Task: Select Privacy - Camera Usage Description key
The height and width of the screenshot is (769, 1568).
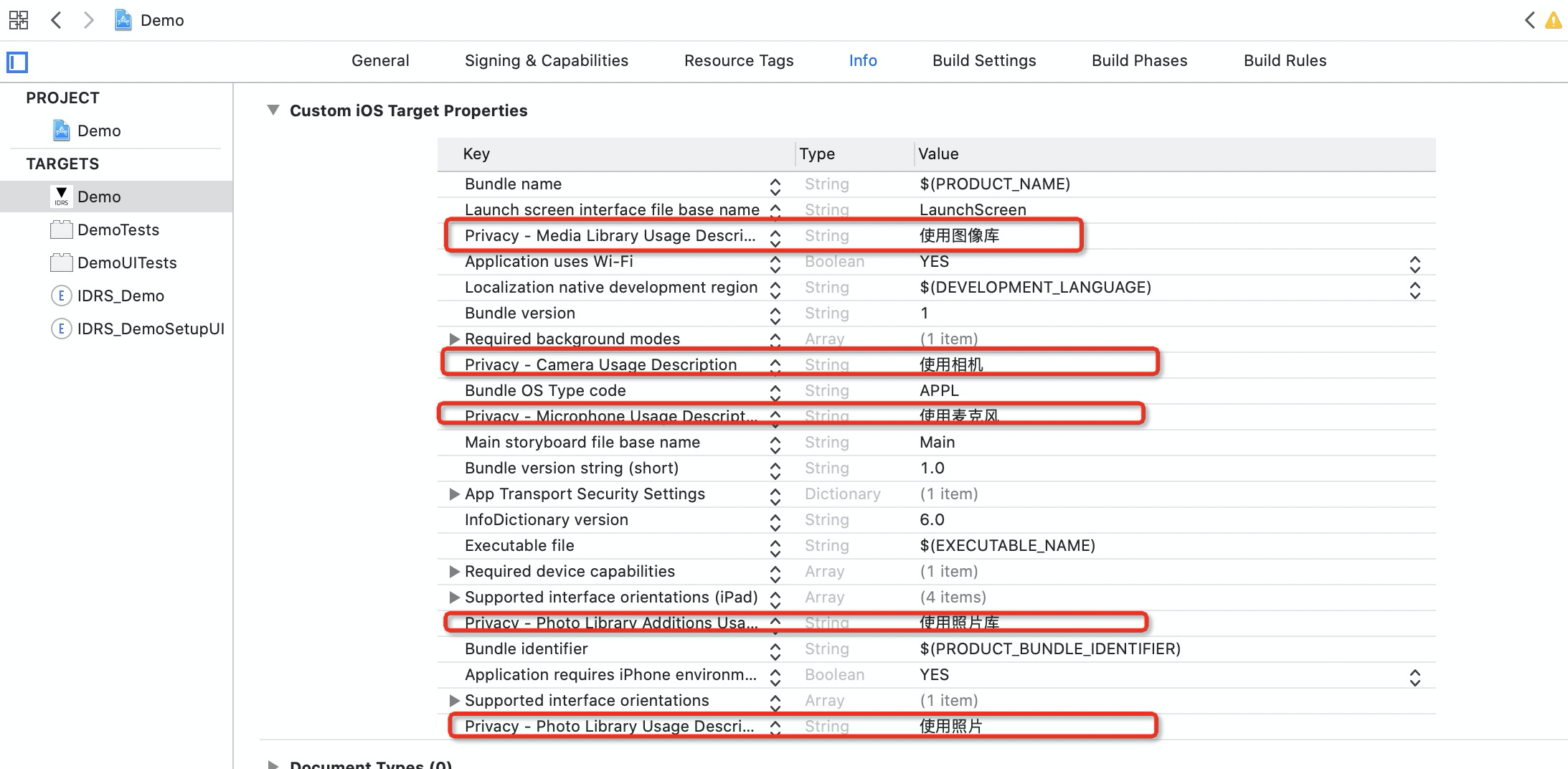Action: point(600,365)
